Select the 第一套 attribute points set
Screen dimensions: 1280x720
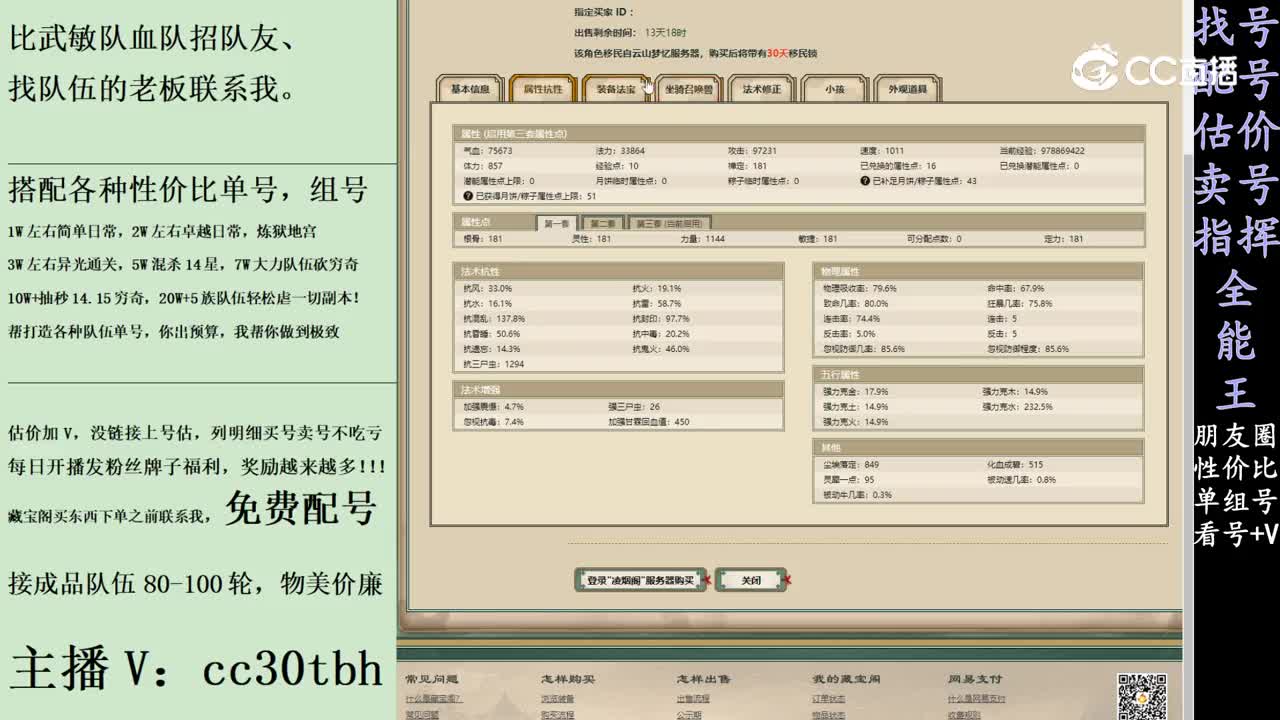click(557, 224)
